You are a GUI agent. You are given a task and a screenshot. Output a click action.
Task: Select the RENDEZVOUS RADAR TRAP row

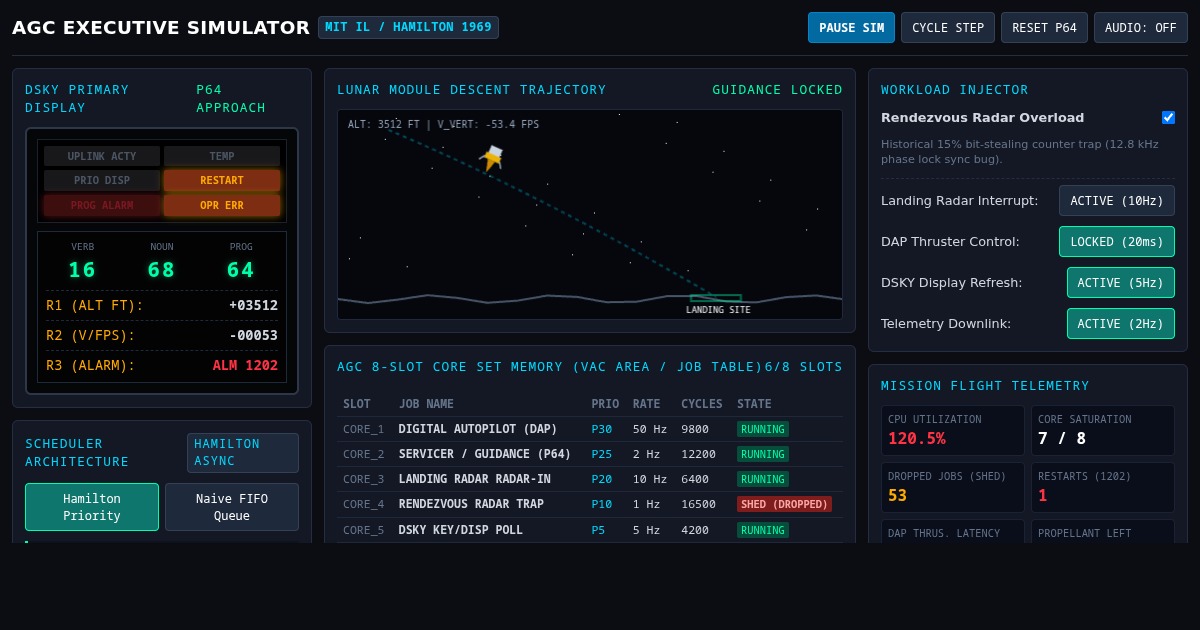[590, 504]
